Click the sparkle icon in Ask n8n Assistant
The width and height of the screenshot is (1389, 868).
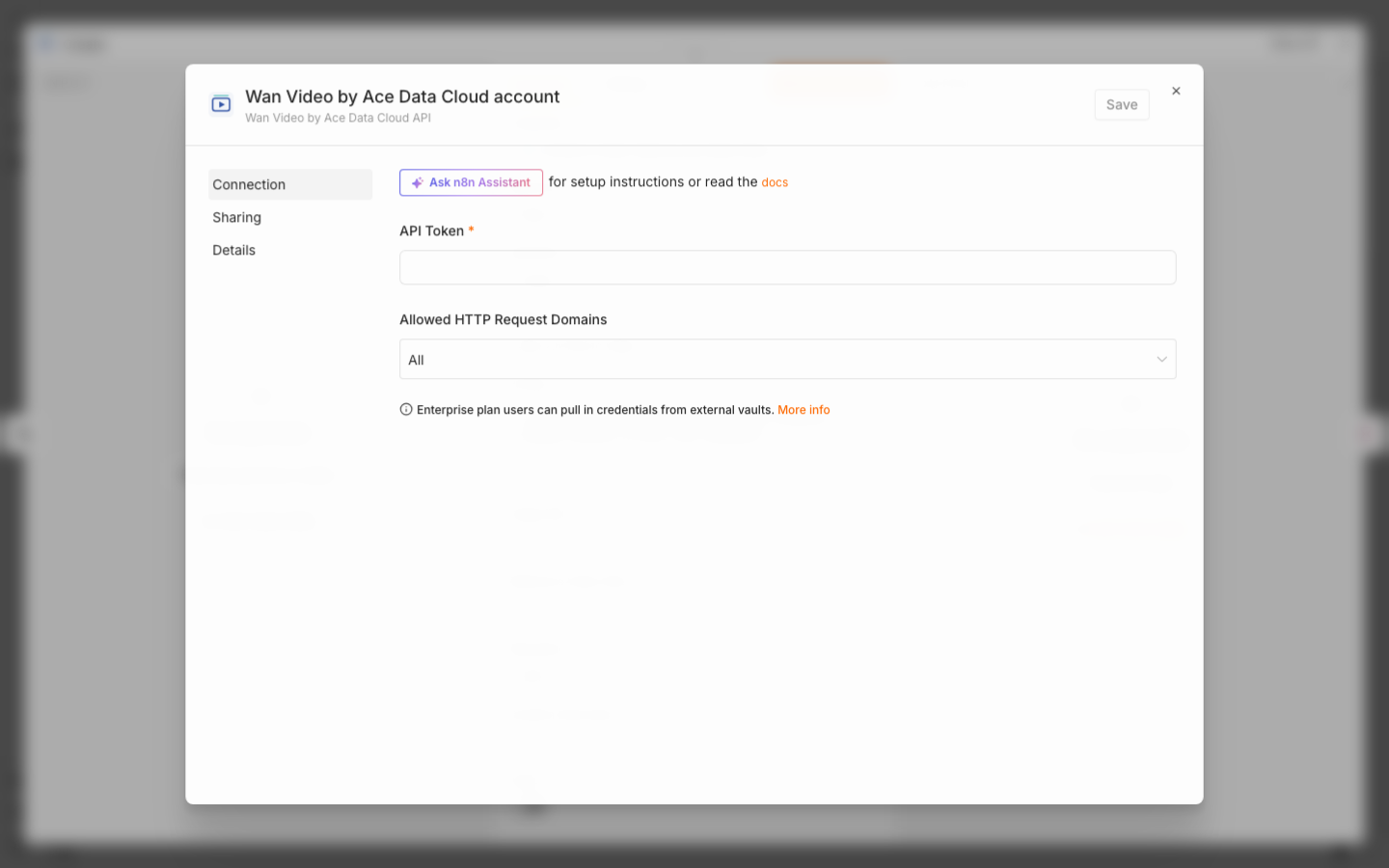point(418,182)
